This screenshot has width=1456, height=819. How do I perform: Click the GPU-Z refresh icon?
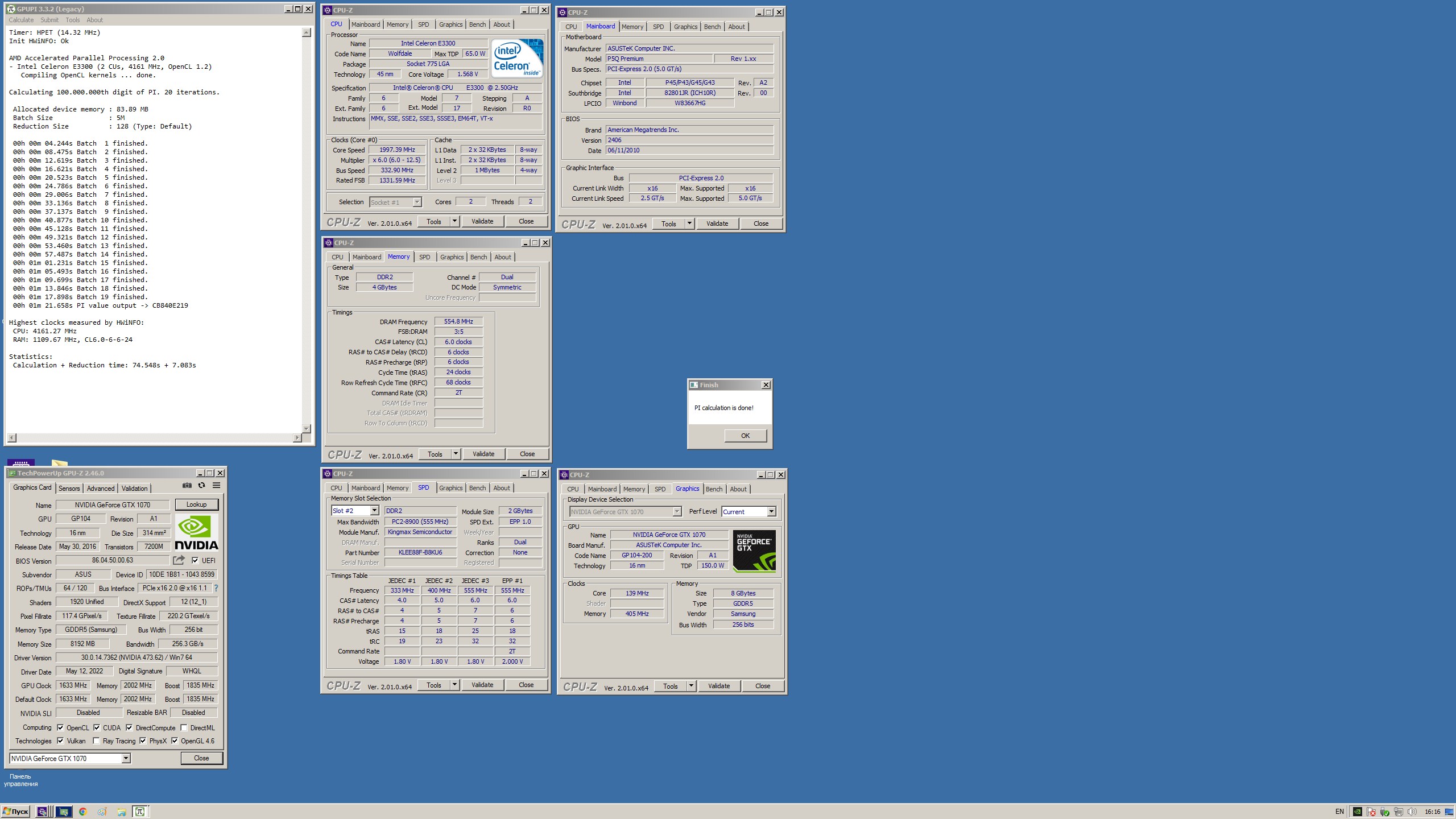pos(201,485)
